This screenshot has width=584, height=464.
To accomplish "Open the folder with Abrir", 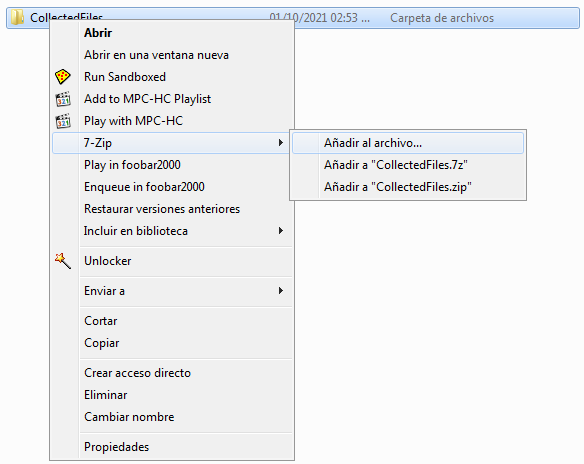I will pyautogui.click(x=98, y=33).
